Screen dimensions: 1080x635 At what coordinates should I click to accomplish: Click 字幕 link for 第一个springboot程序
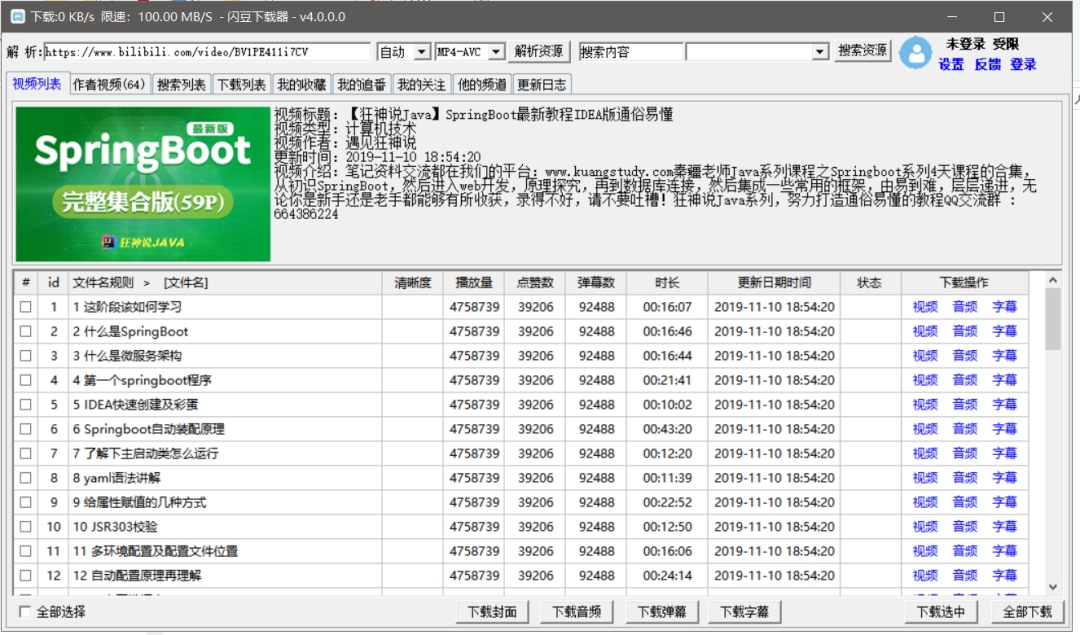pos(1004,380)
